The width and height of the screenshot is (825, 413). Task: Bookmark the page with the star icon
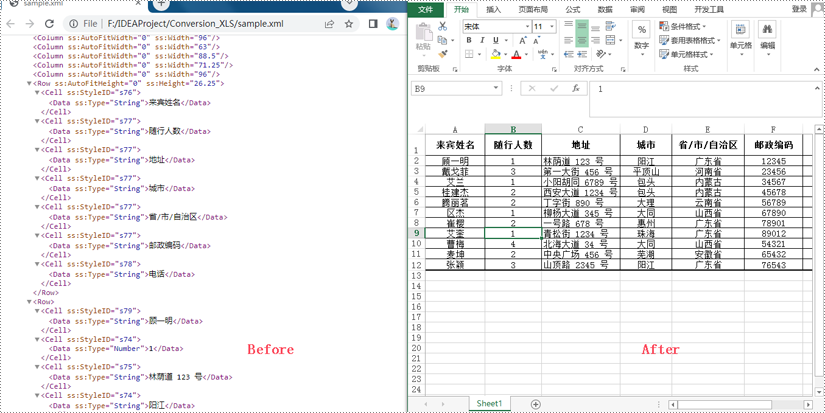click(348, 24)
